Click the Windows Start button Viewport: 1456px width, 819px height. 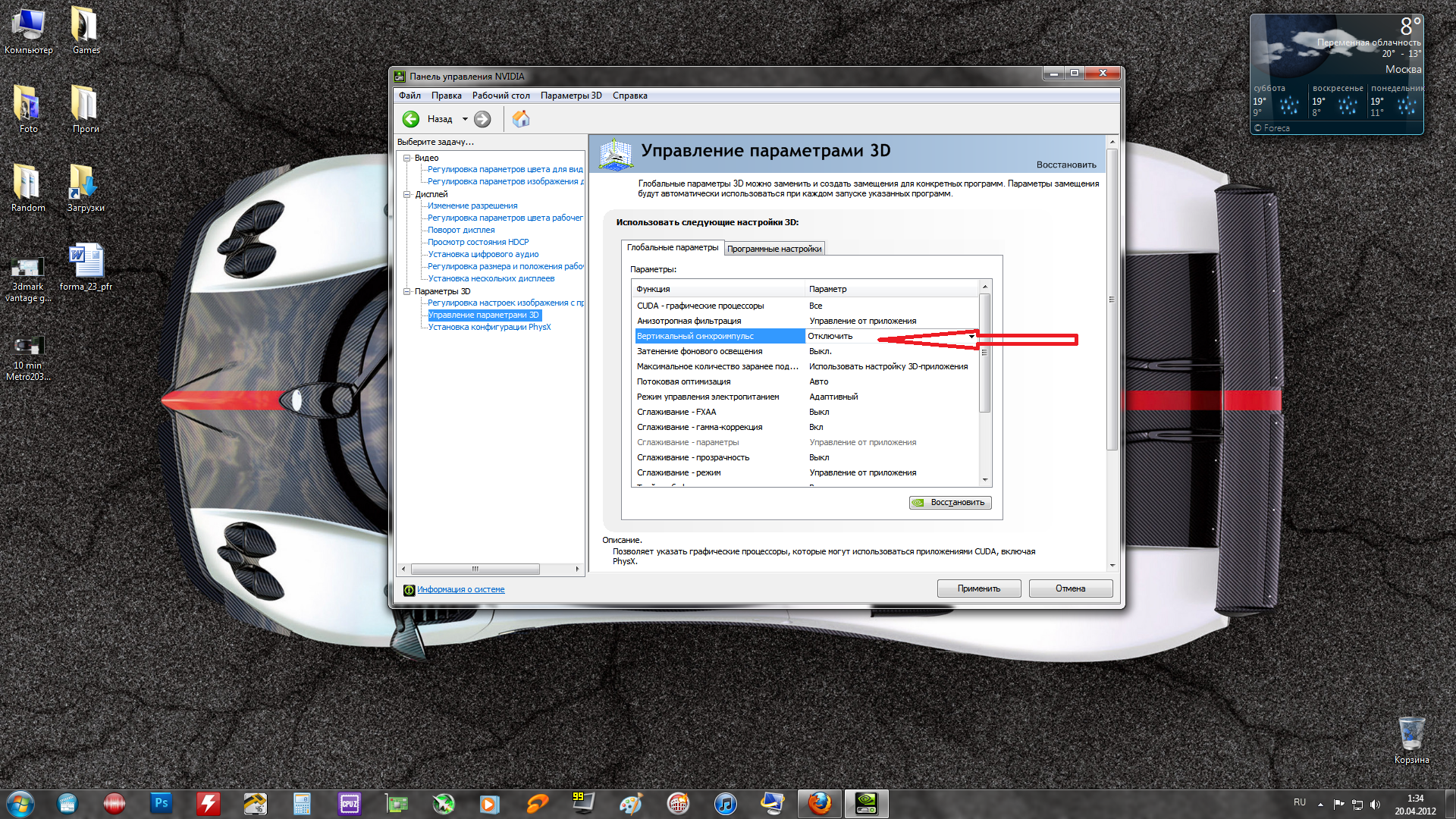[x=20, y=804]
